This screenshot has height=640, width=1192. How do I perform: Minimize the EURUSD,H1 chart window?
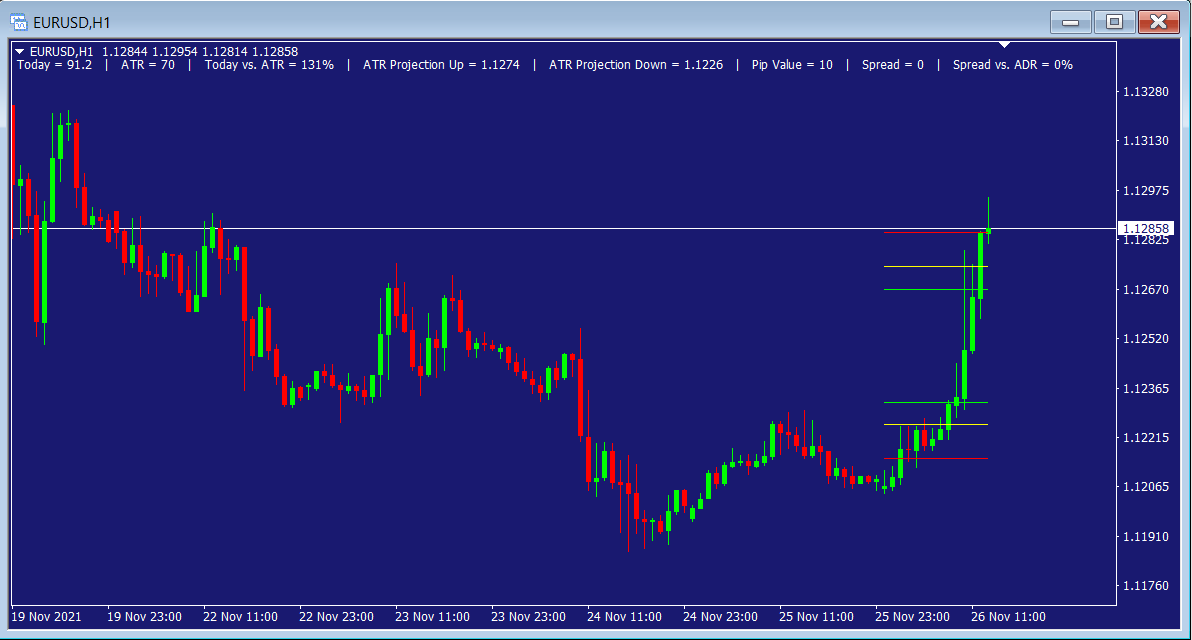pyautogui.click(x=1070, y=21)
